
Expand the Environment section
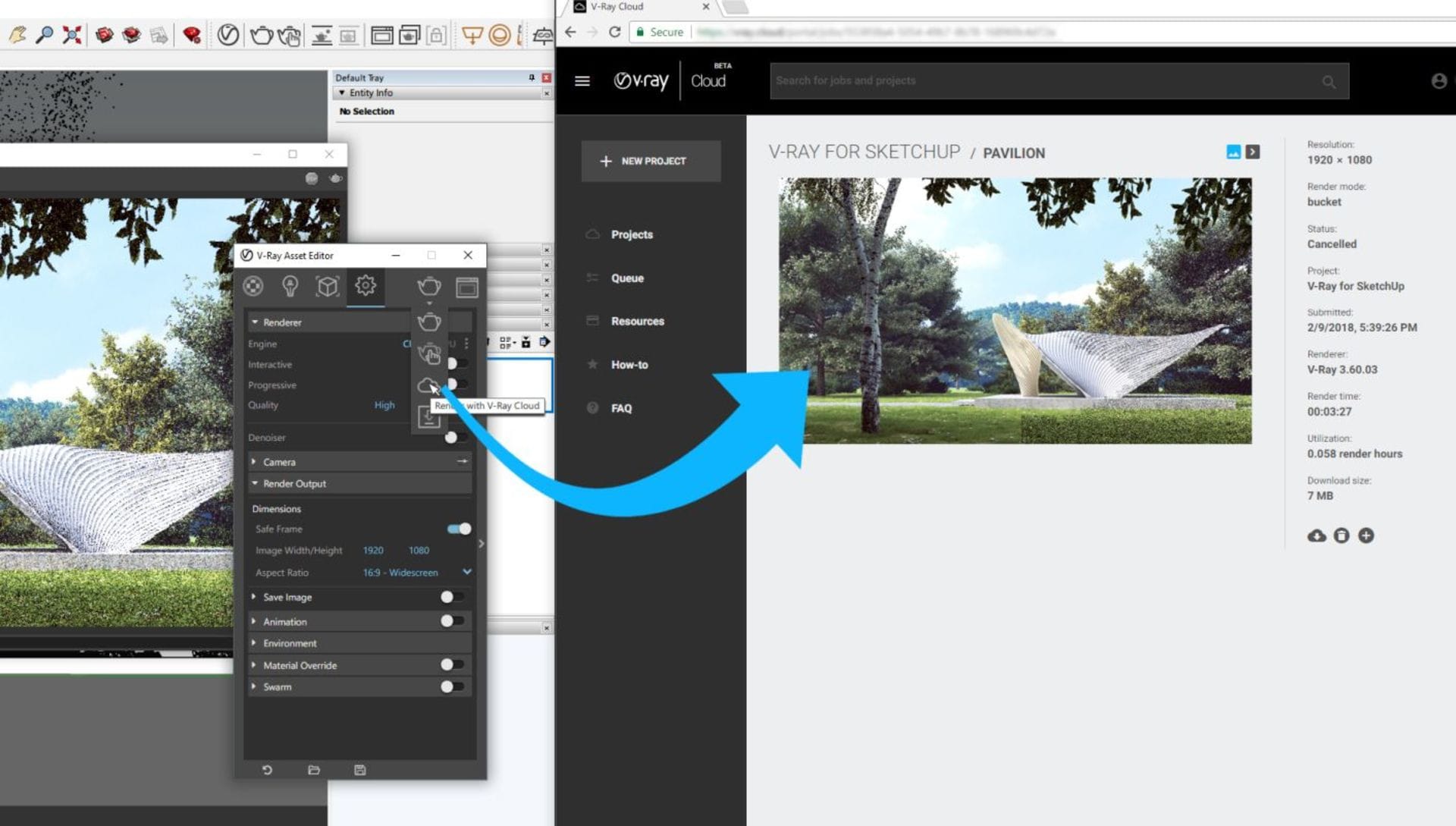[x=254, y=642]
